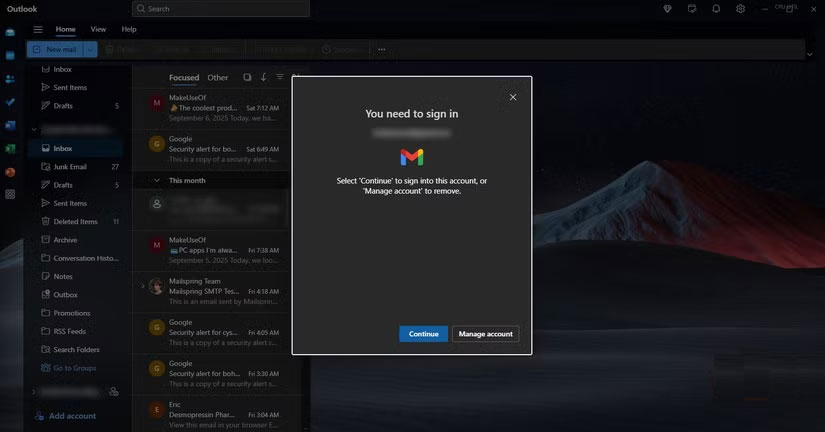Open the View menu tab
825x432 pixels.
pyautogui.click(x=98, y=29)
